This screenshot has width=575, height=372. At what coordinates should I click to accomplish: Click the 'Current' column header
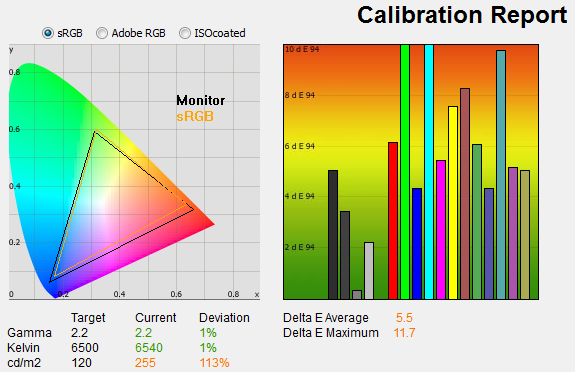pos(155,318)
